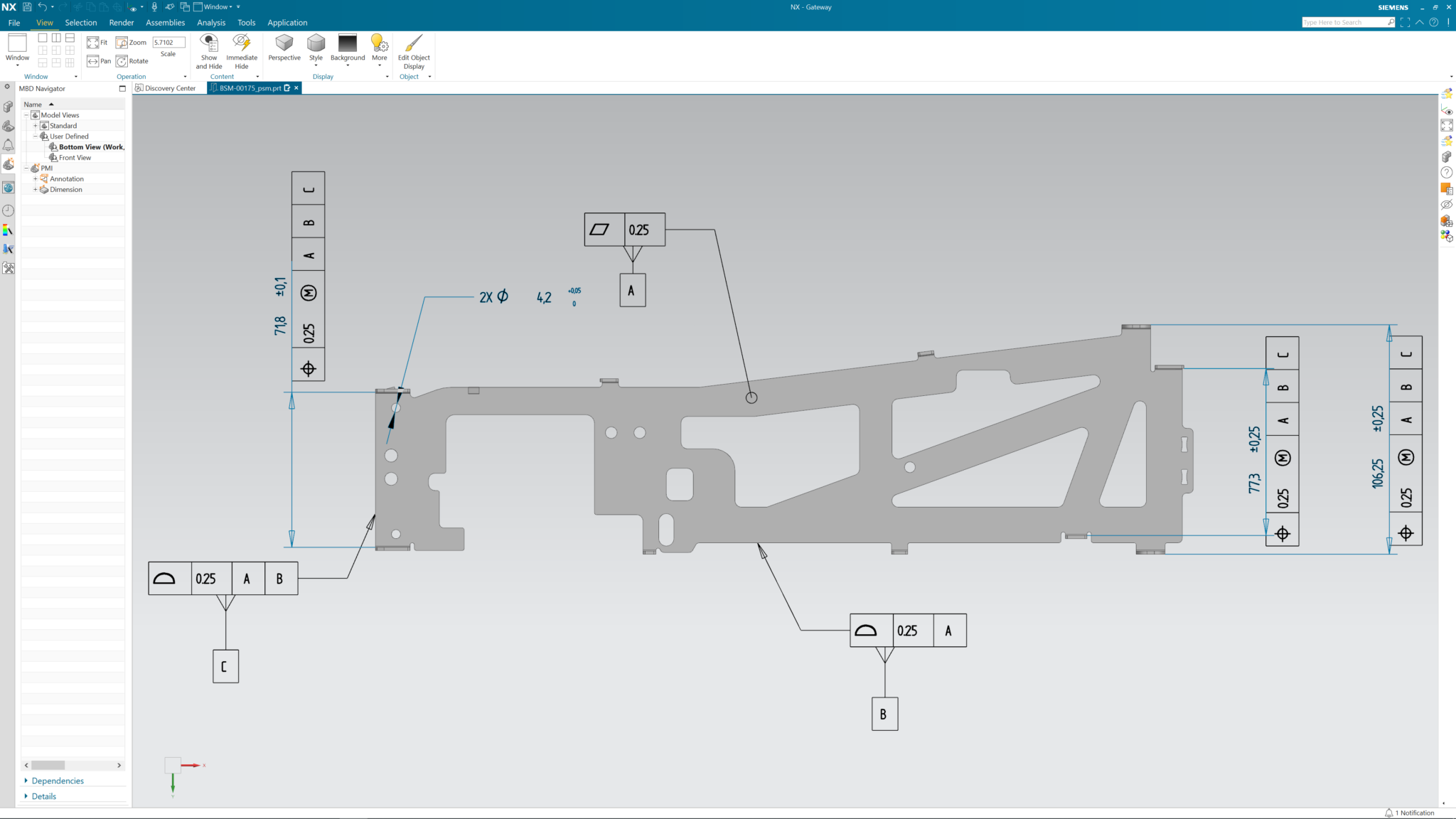Screen dimensions: 1456x819
Task: Open the Help icon on right sidebar
Action: 1447,171
